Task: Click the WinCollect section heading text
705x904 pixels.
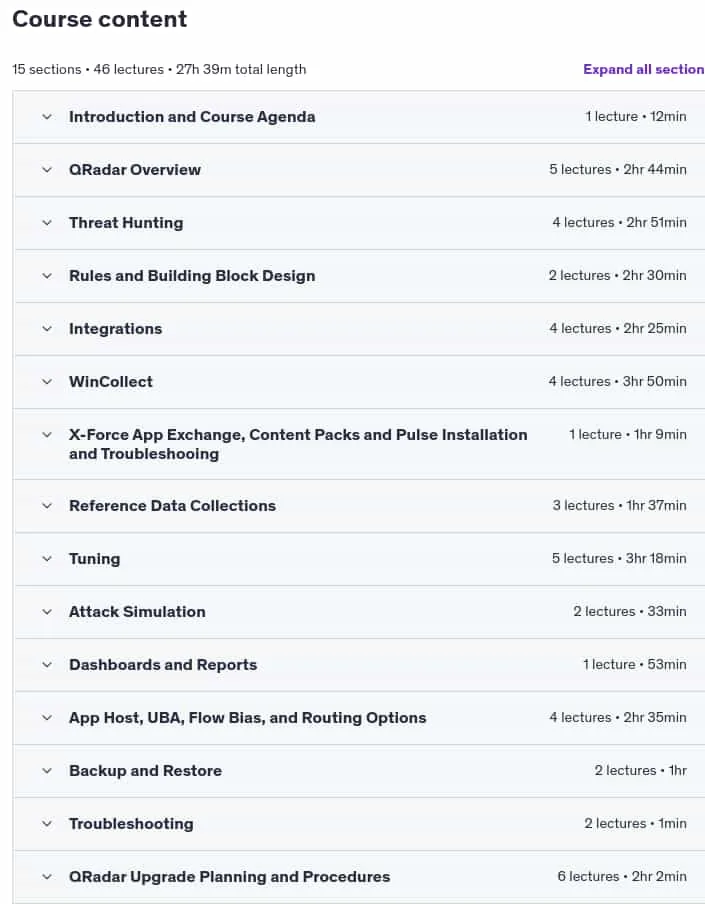Action: pyautogui.click(x=111, y=382)
